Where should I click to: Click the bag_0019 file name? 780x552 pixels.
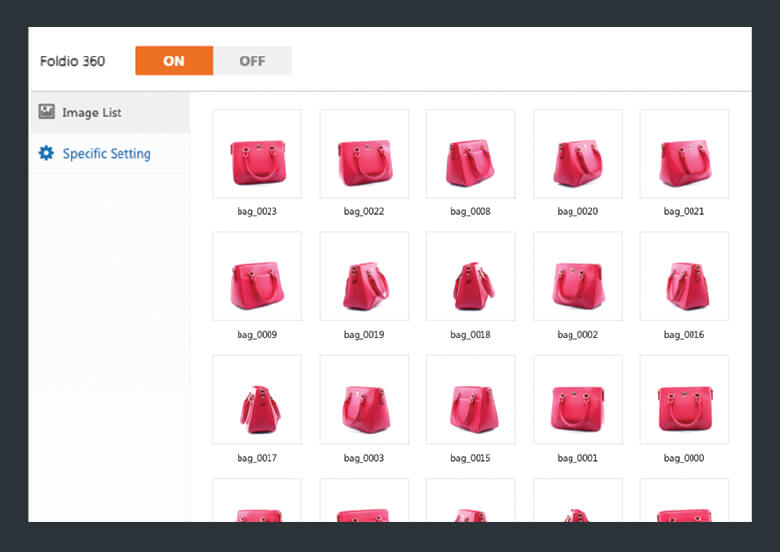(364, 335)
